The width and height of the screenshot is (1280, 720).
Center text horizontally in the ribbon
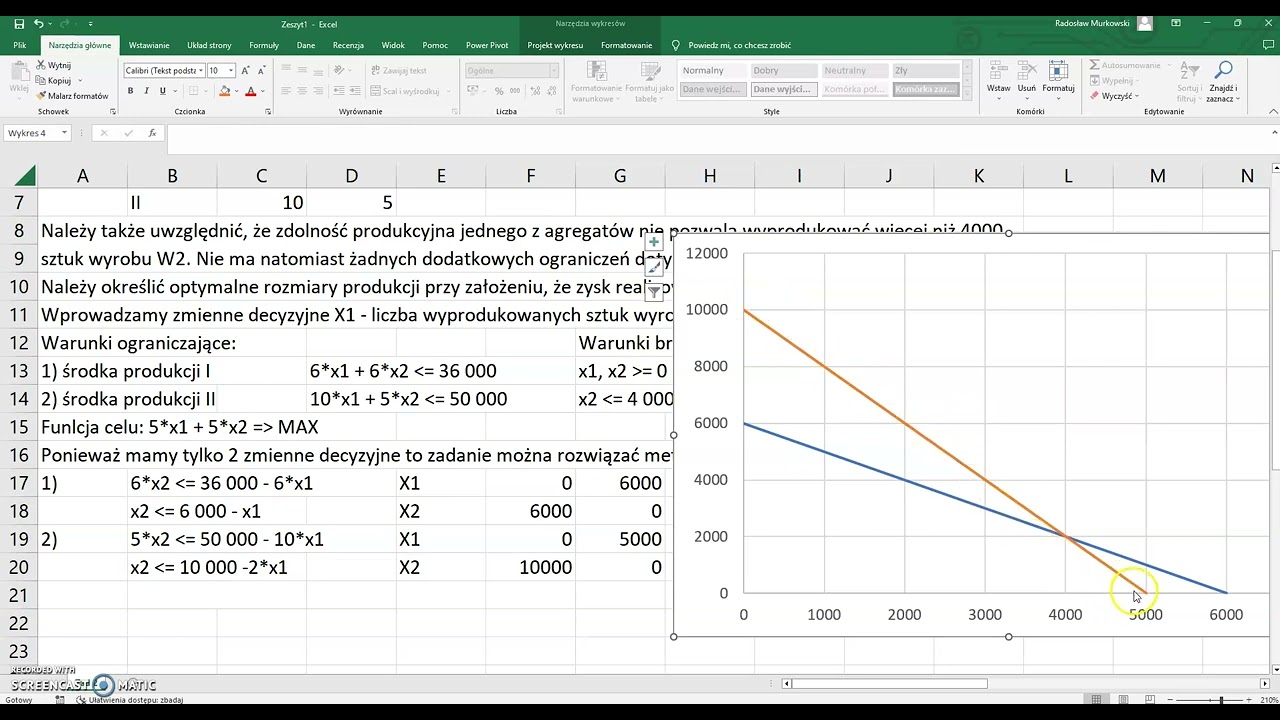(303, 91)
